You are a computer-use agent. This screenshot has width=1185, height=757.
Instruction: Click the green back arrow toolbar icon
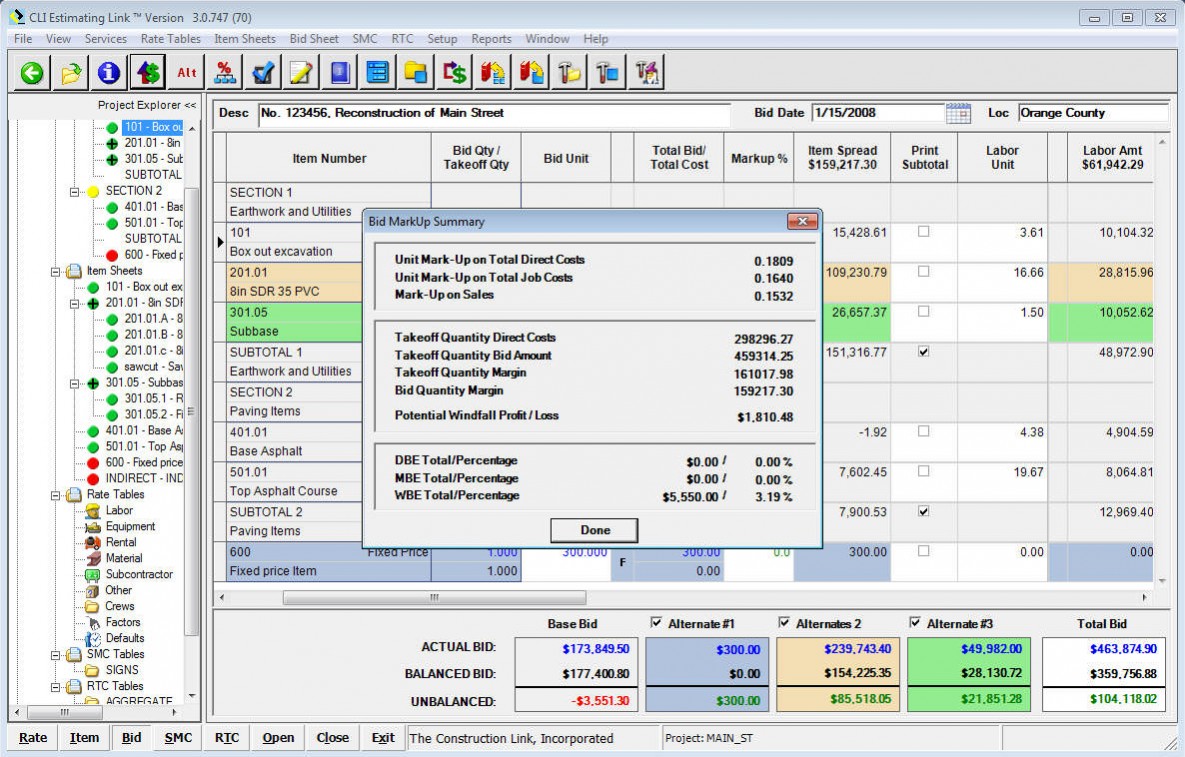(32, 73)
